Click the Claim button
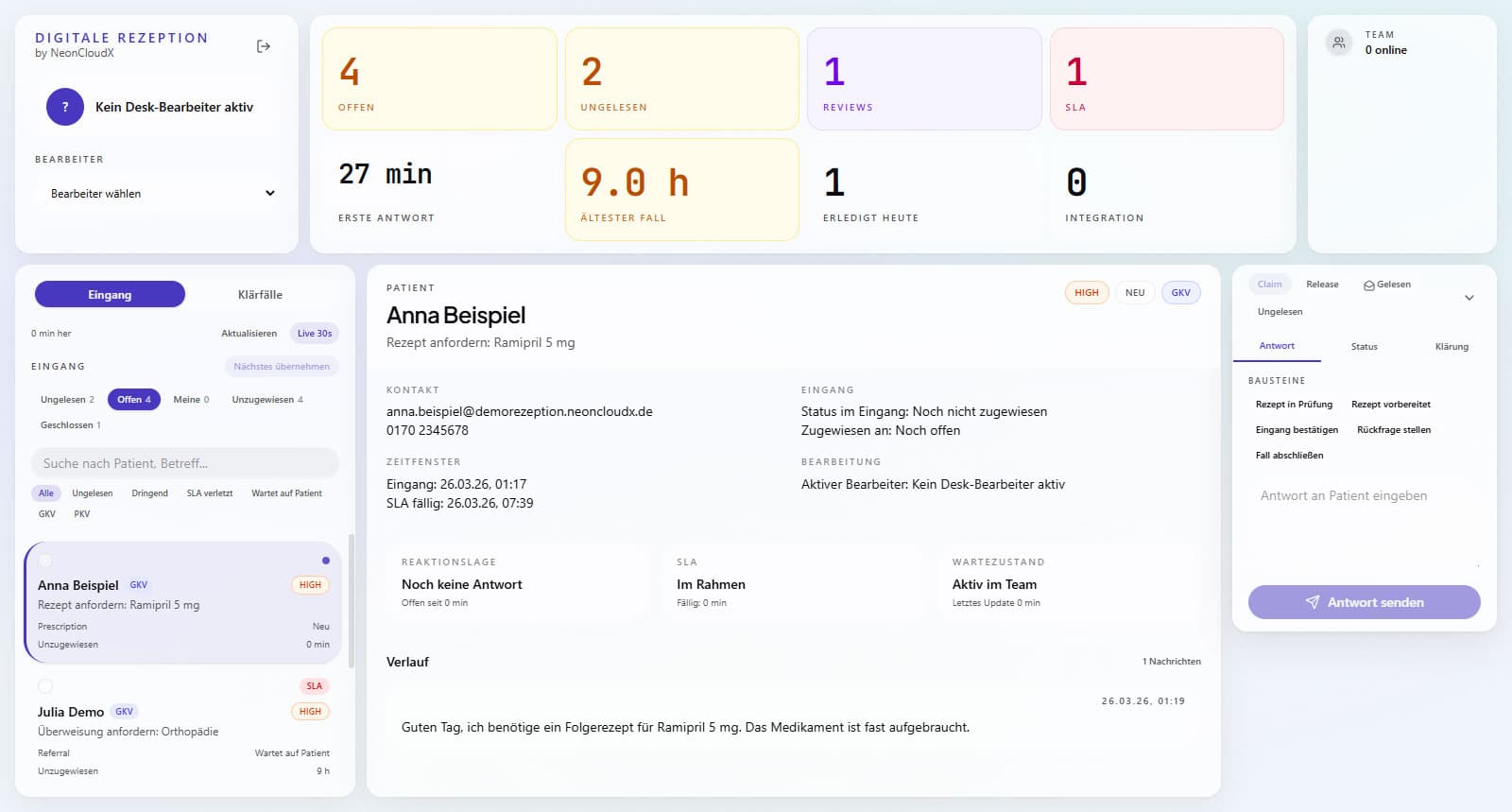 coord(1270,285)
